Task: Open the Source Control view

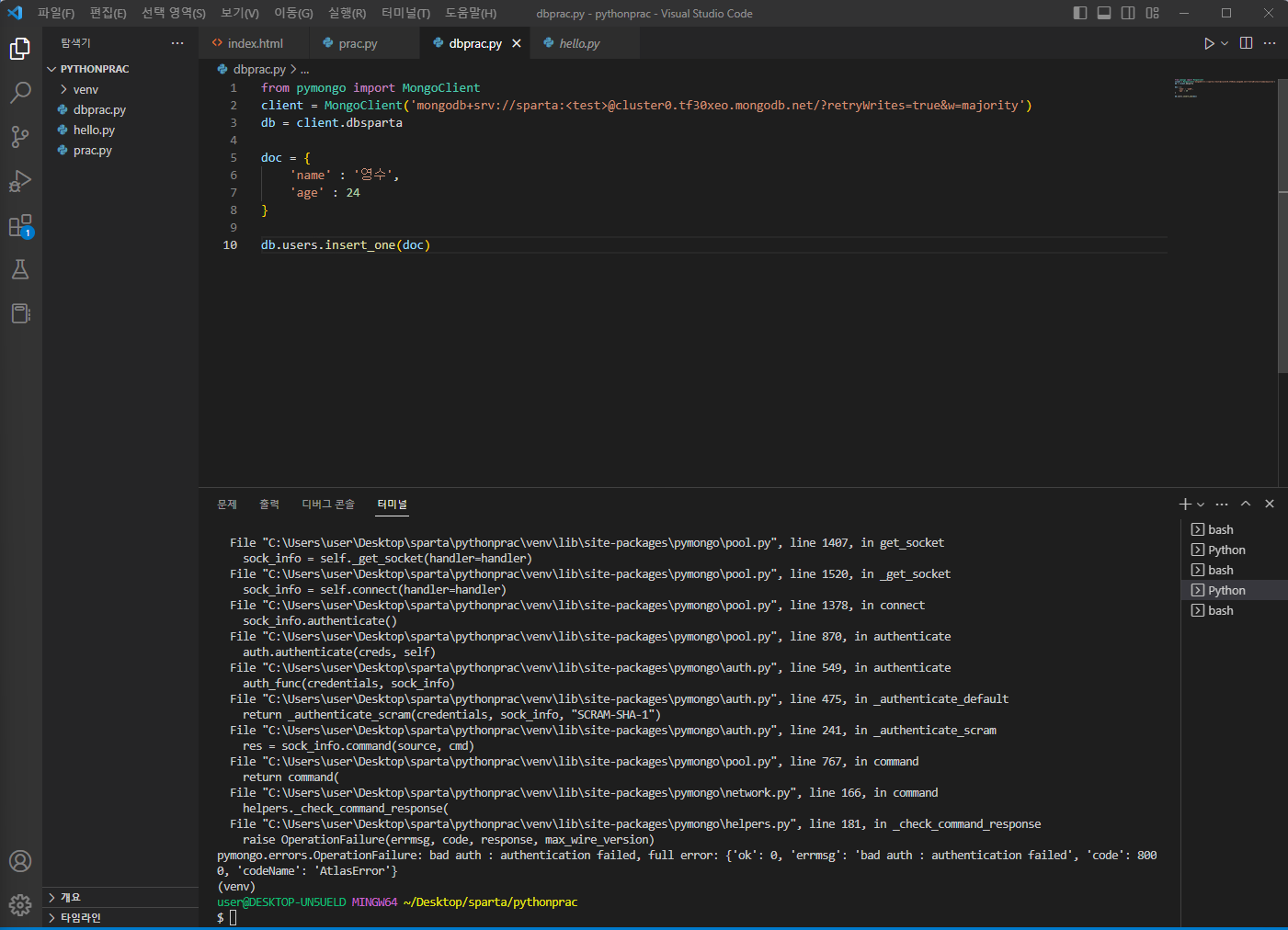Action: [x=20, y=137]
